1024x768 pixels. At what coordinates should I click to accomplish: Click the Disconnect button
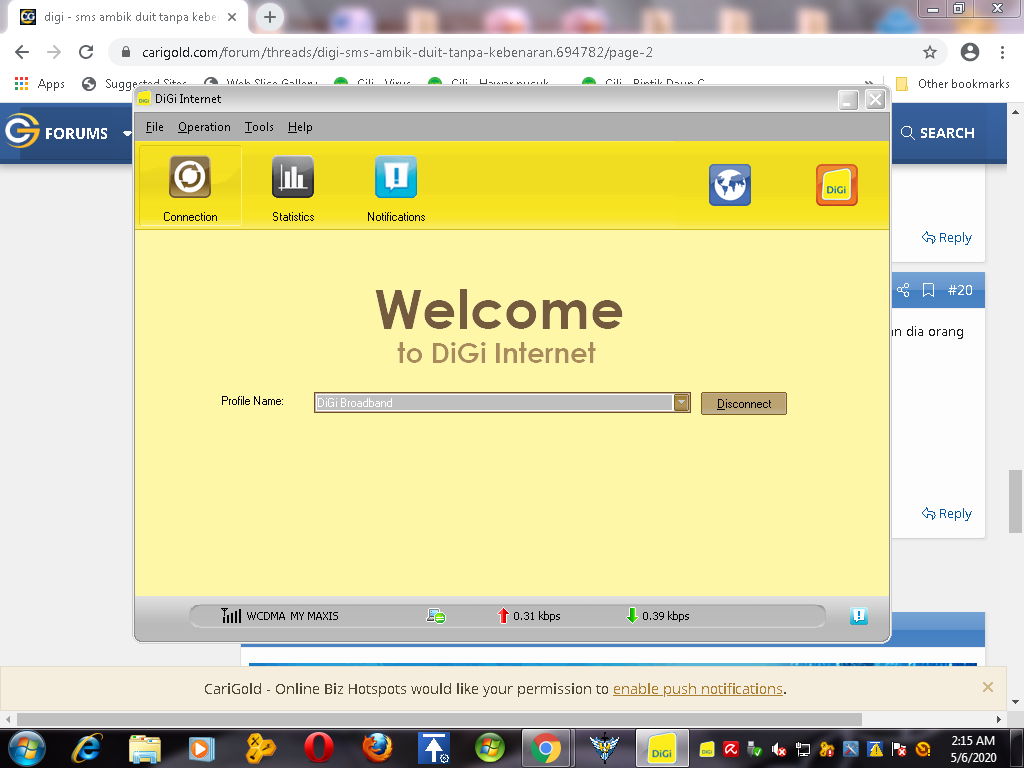(x=744, y=404)
